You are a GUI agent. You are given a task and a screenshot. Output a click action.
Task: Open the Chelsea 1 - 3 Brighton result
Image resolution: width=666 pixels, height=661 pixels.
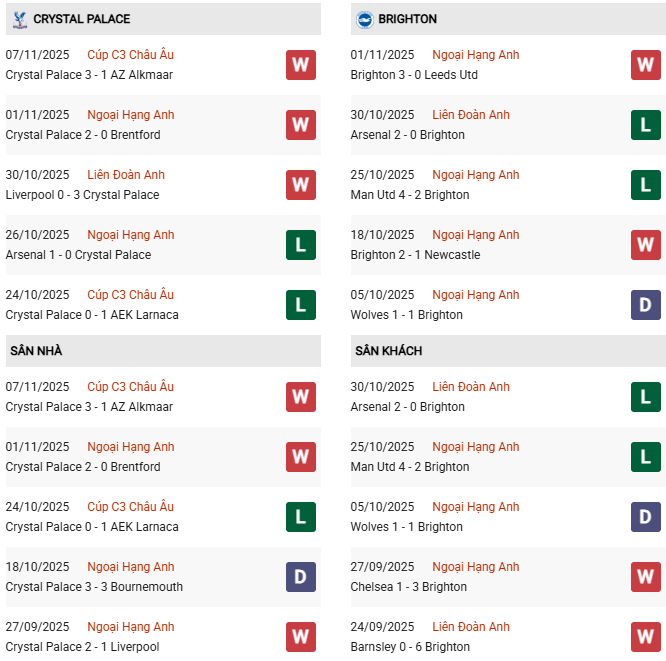[409, 587]
